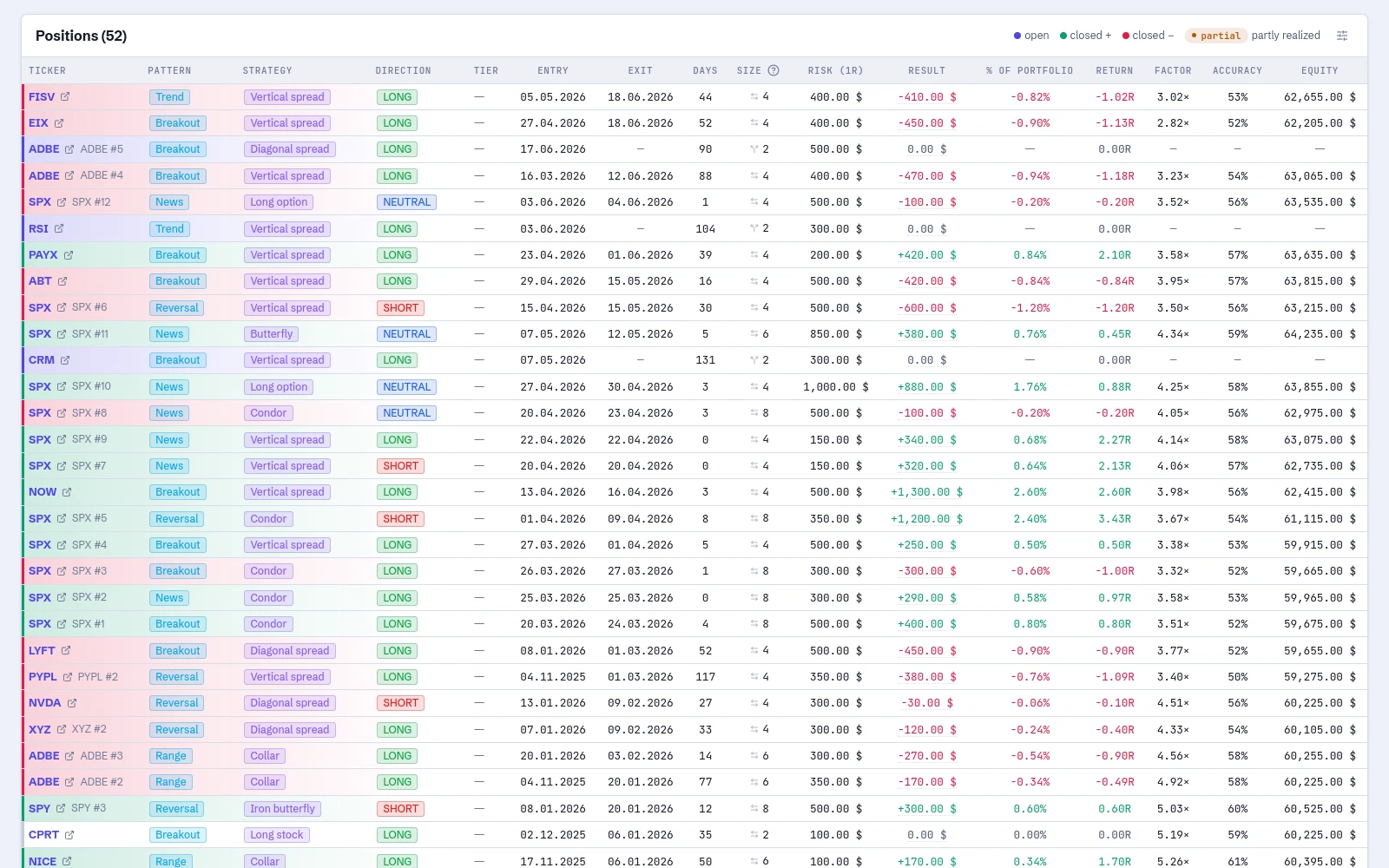The height and width of the screenshot is (868, 1389).
Task: Toggle the open positions legend filter
Action: pos(1031,36)
